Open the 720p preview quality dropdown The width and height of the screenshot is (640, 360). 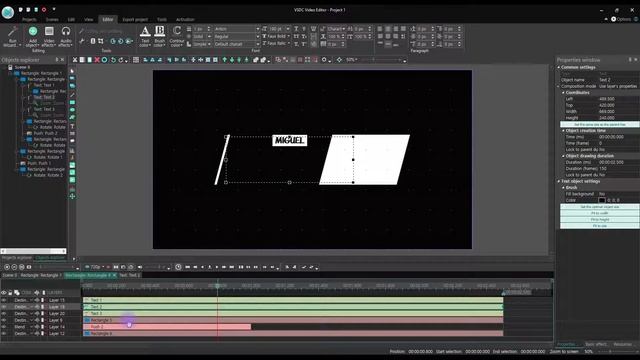coord(97,267)
